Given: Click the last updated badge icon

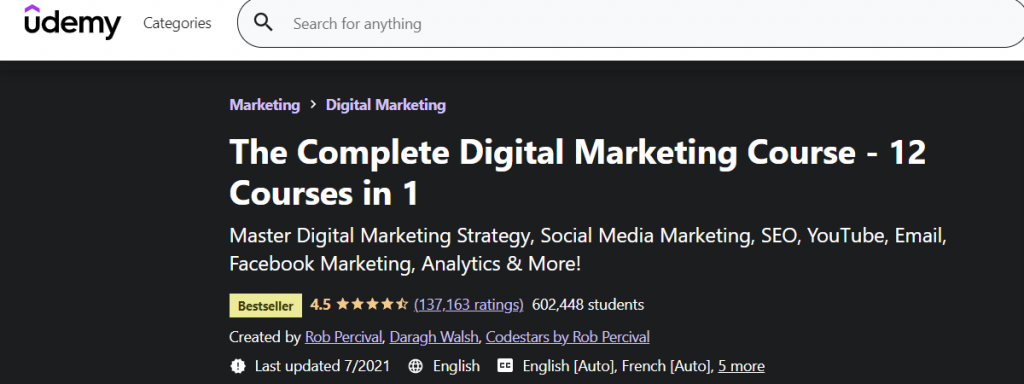Looking at the screenshot, I should pyautogui.click(x=238, y=366).
